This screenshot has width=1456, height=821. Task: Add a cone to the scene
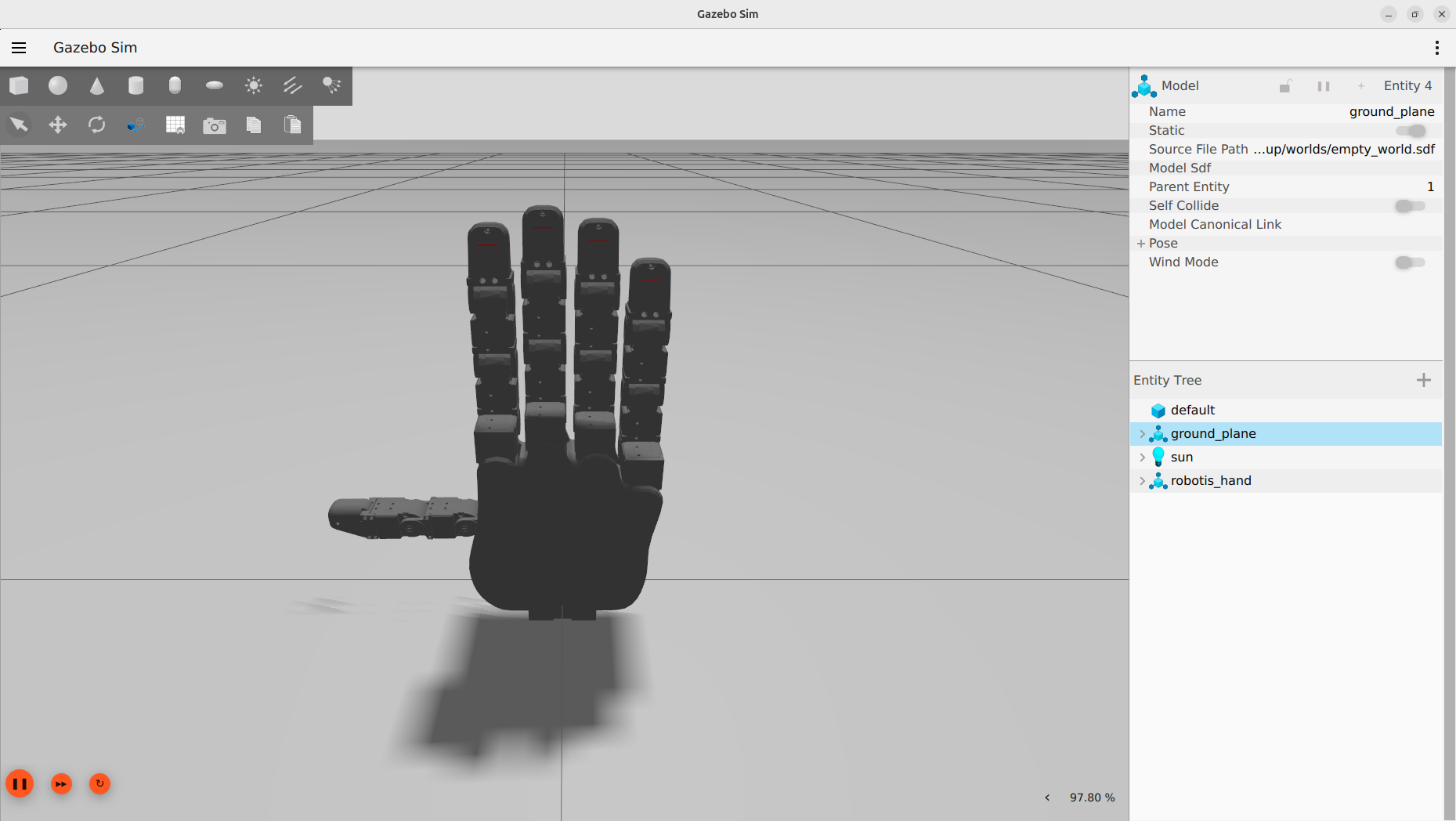click(x=96, y=85)
